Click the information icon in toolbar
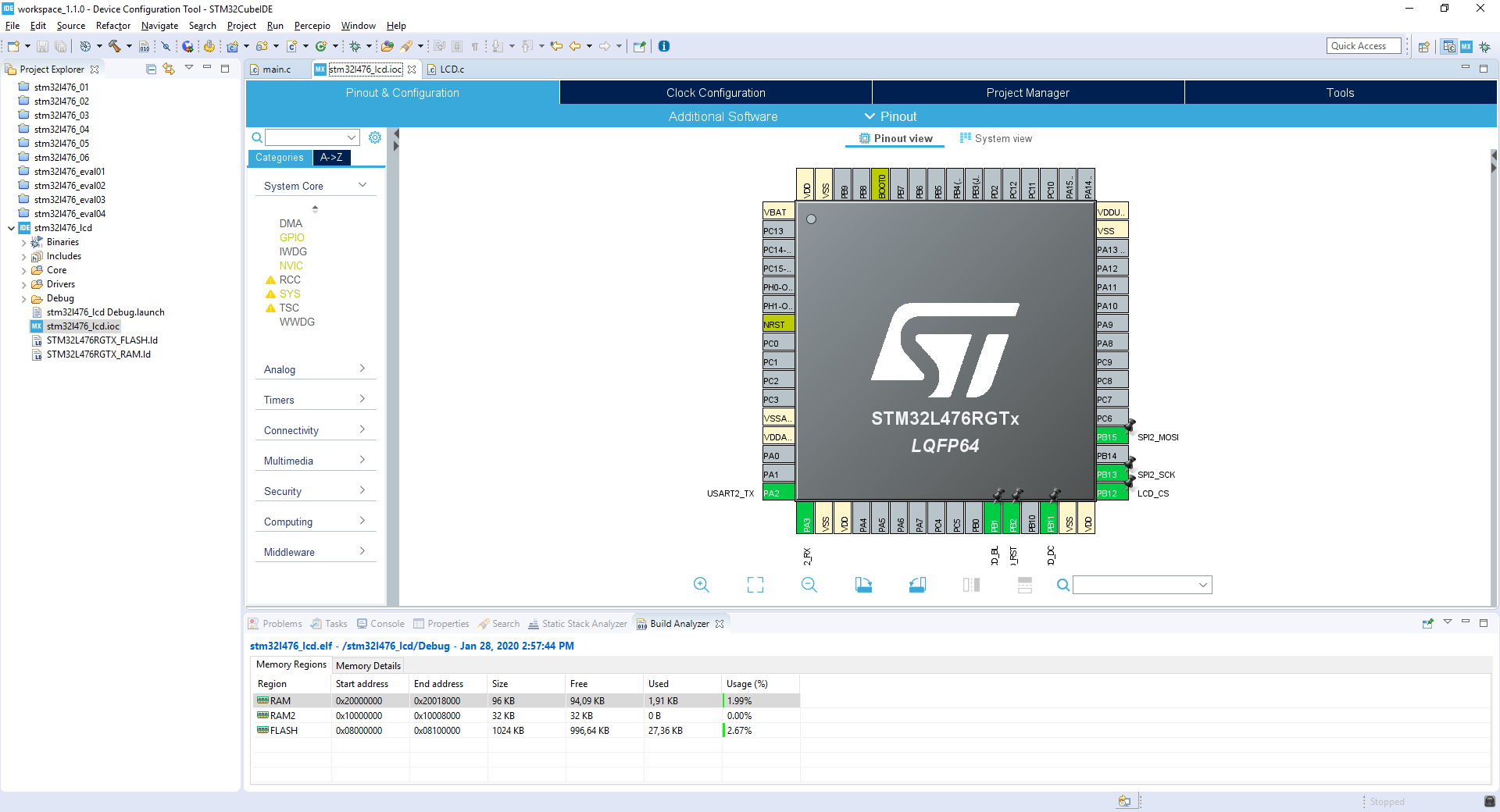The image size is (1500, 812). (664, 46)
